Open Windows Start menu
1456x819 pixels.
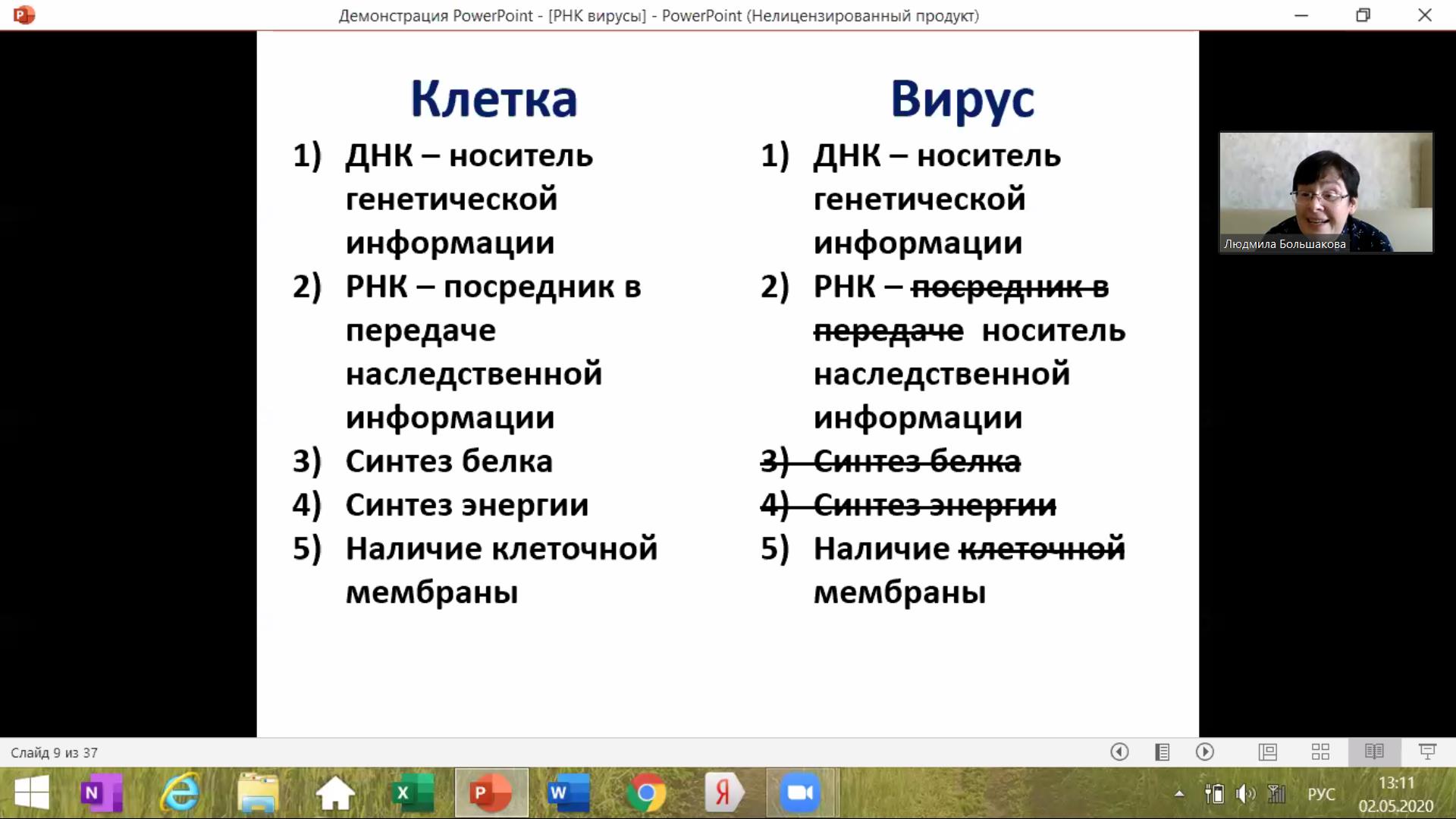(x=31, y=793)
